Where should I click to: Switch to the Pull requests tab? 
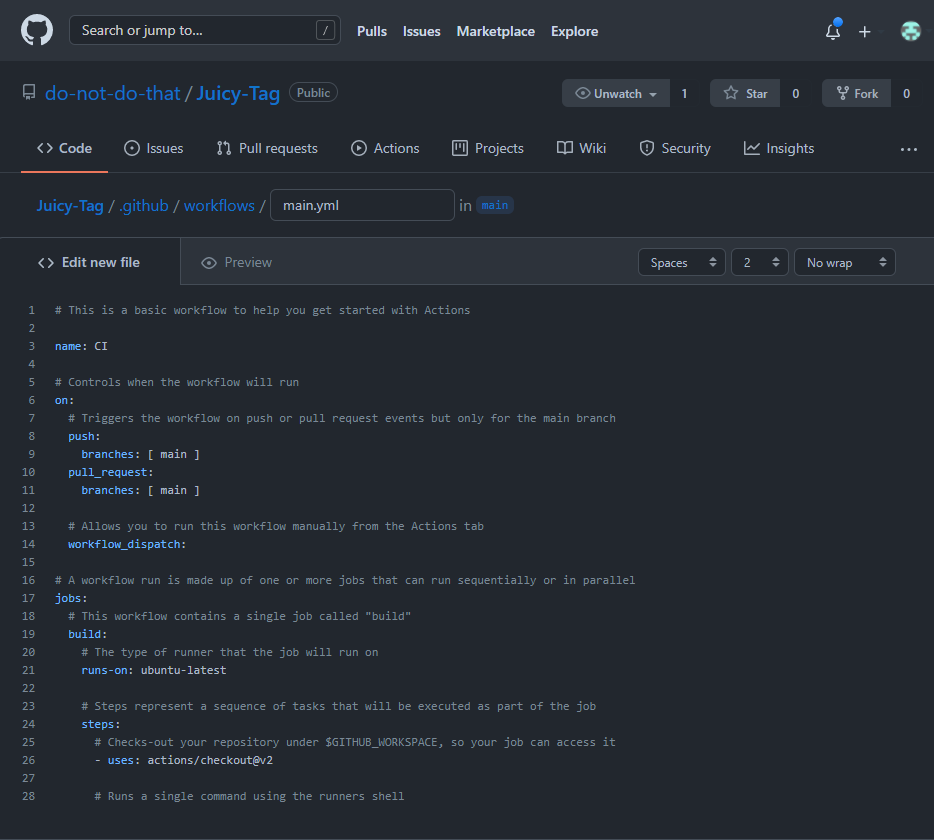[x=267, y=148]
